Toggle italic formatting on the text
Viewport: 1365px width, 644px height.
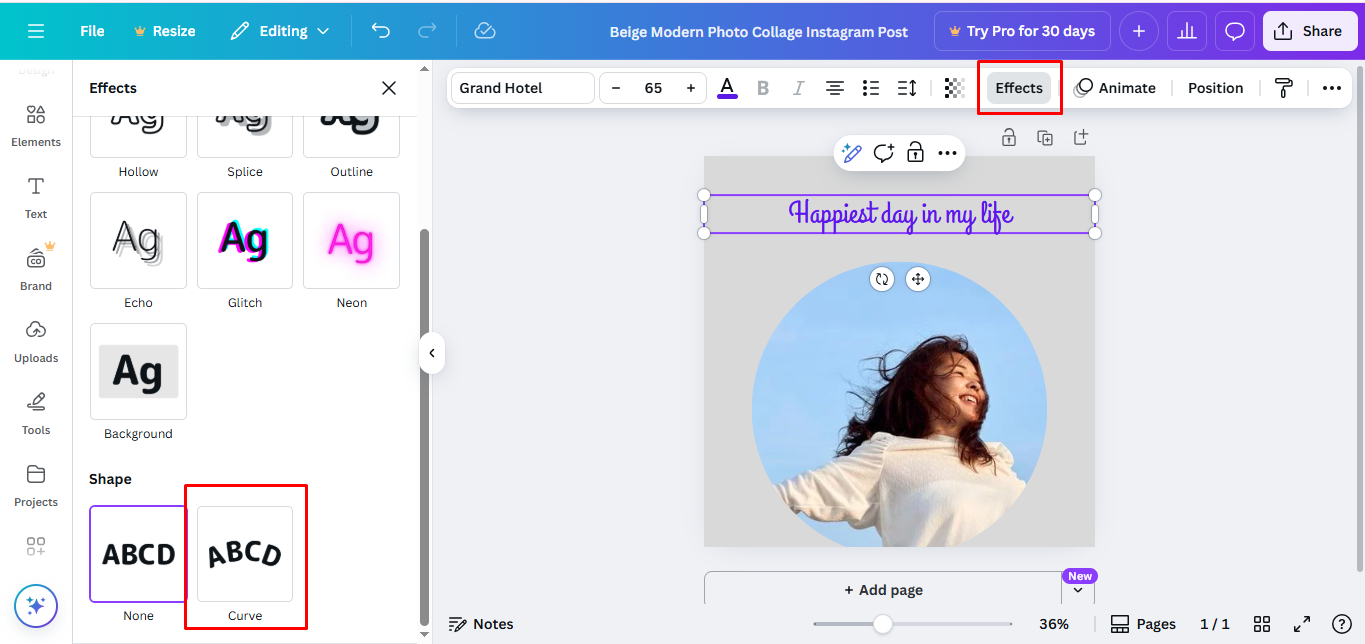798,88
